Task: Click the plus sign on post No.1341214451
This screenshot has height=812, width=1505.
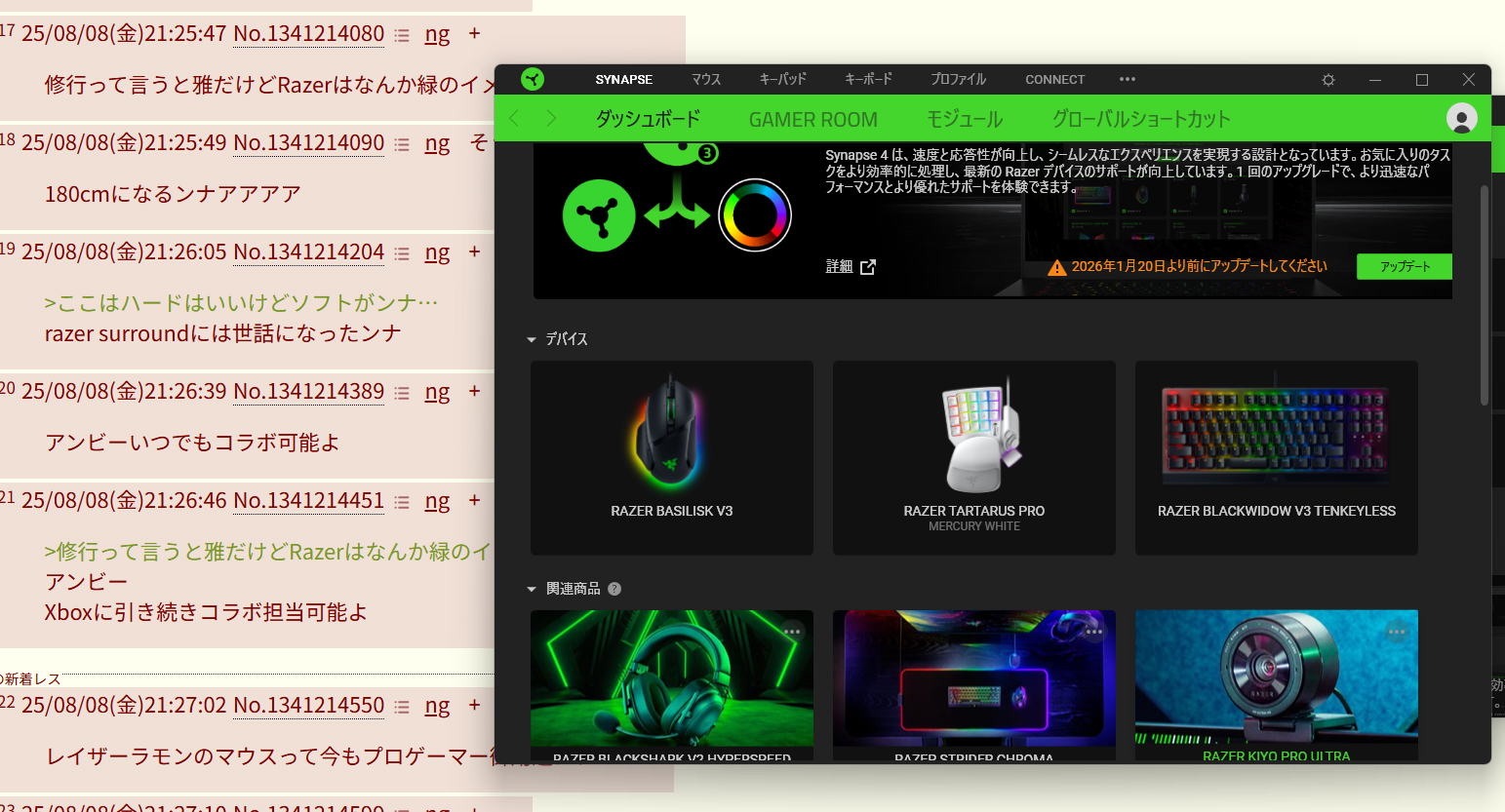Action: [475, 500]
